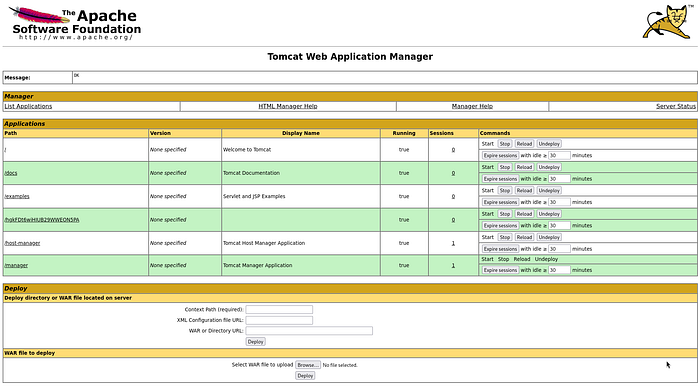The height and width of the screenshot is (386, 700).
Task: Click the Context Path (required) field
Action: click(x=279, y=309)
